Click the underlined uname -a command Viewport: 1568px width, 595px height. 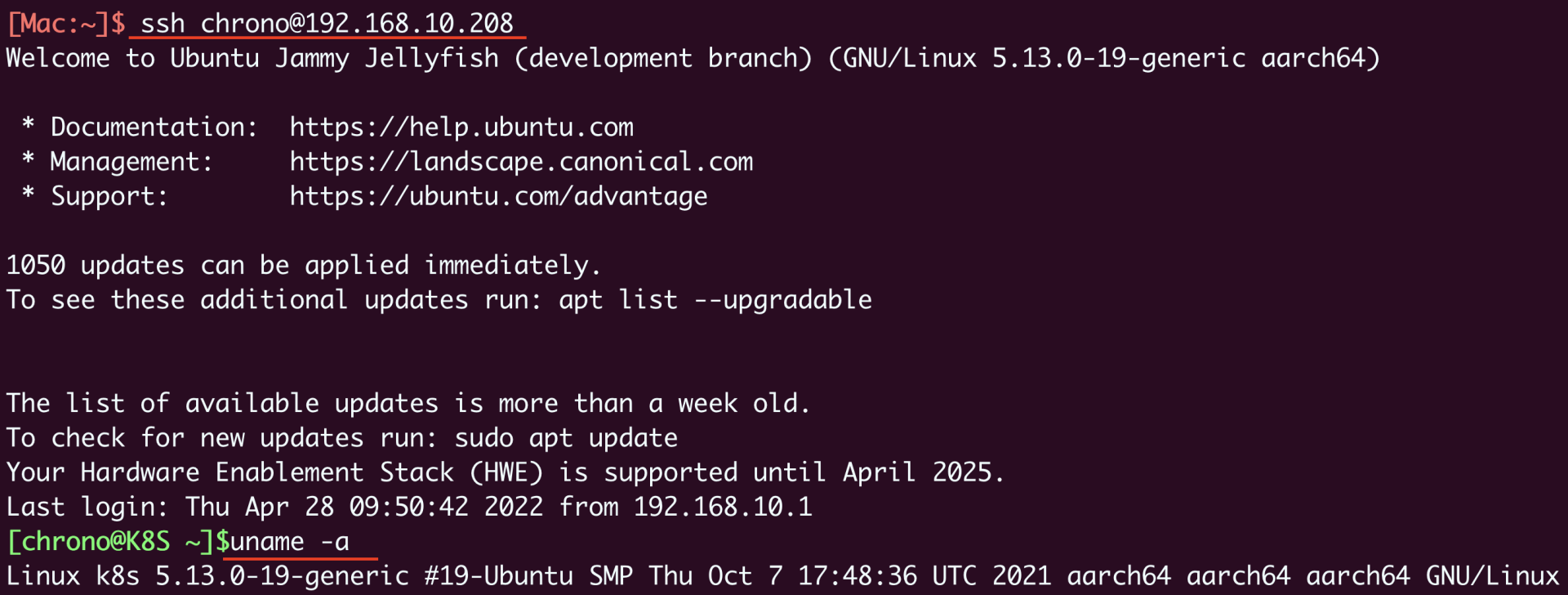(x=290, y=541)
